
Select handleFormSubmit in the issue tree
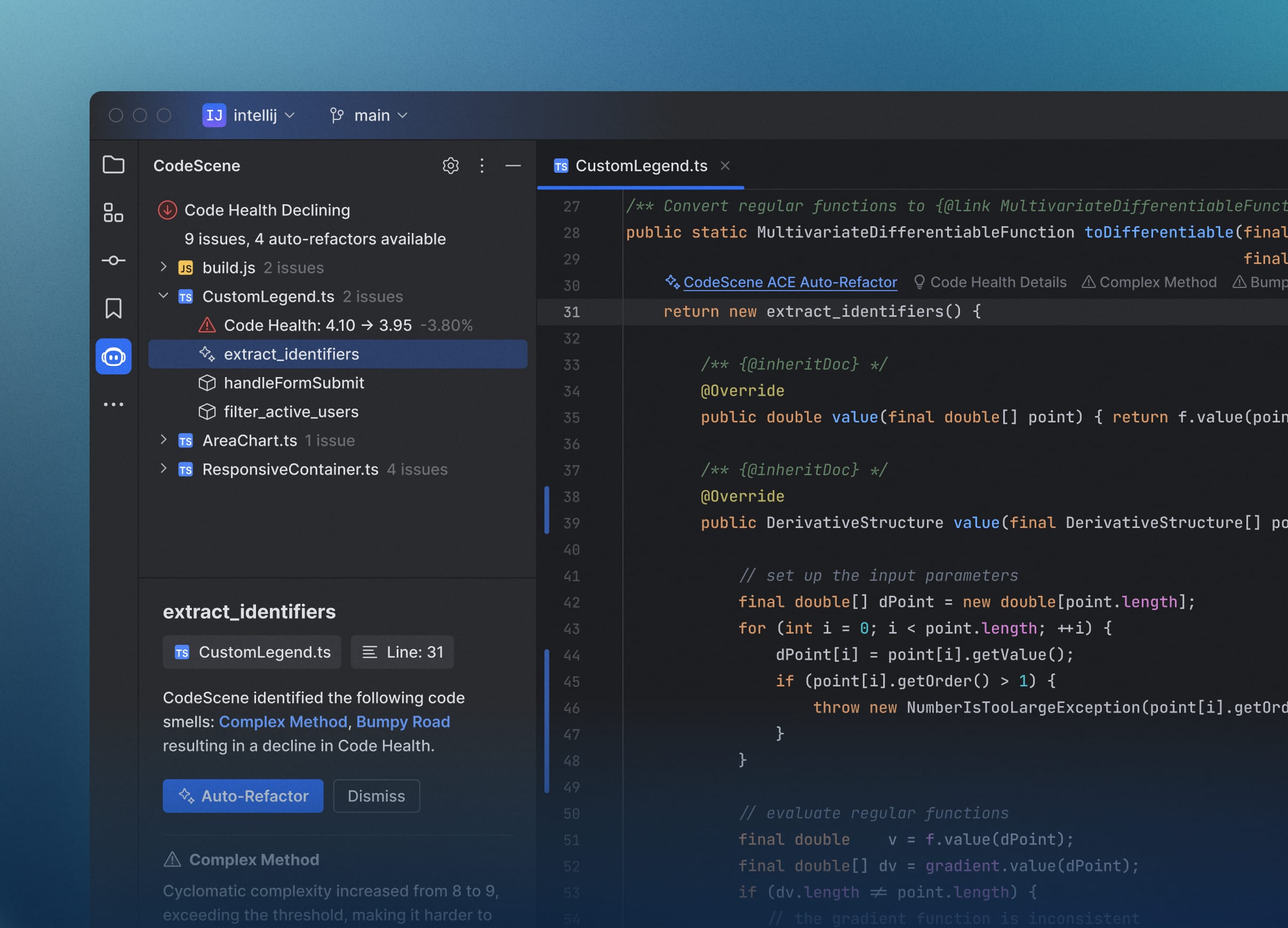[338, 383]
